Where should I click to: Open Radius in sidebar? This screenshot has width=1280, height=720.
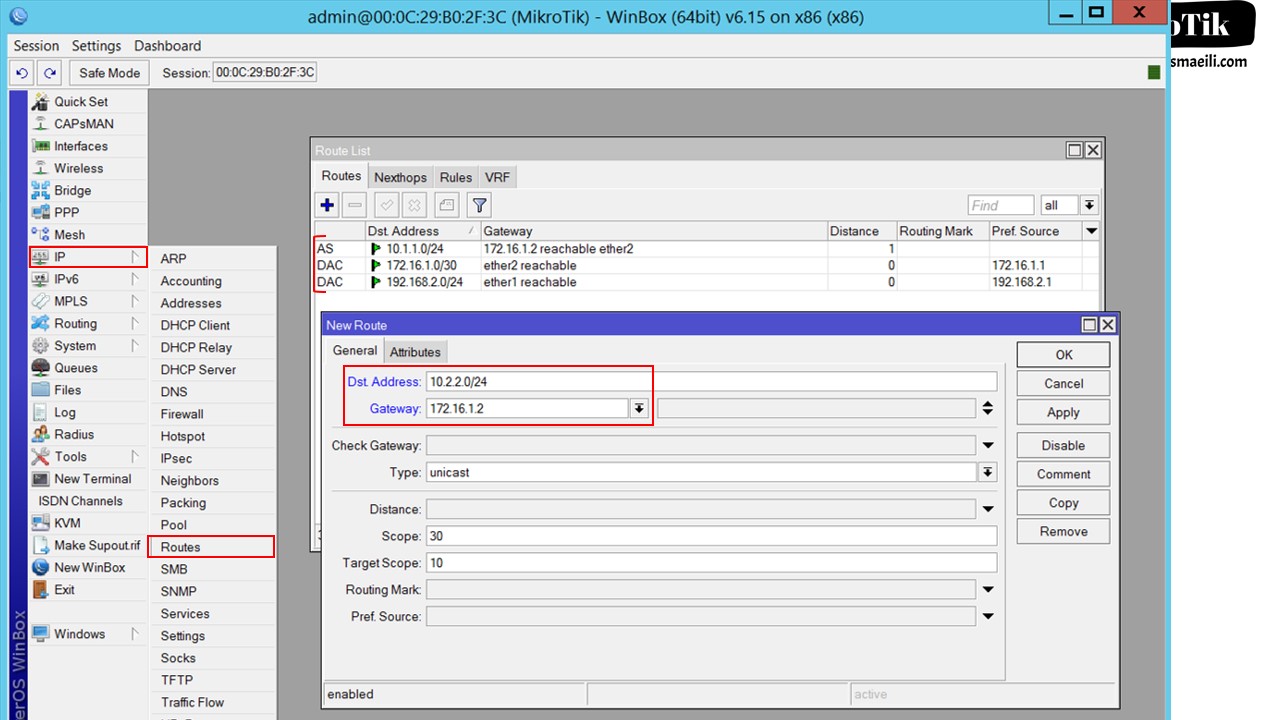point(74,434)
